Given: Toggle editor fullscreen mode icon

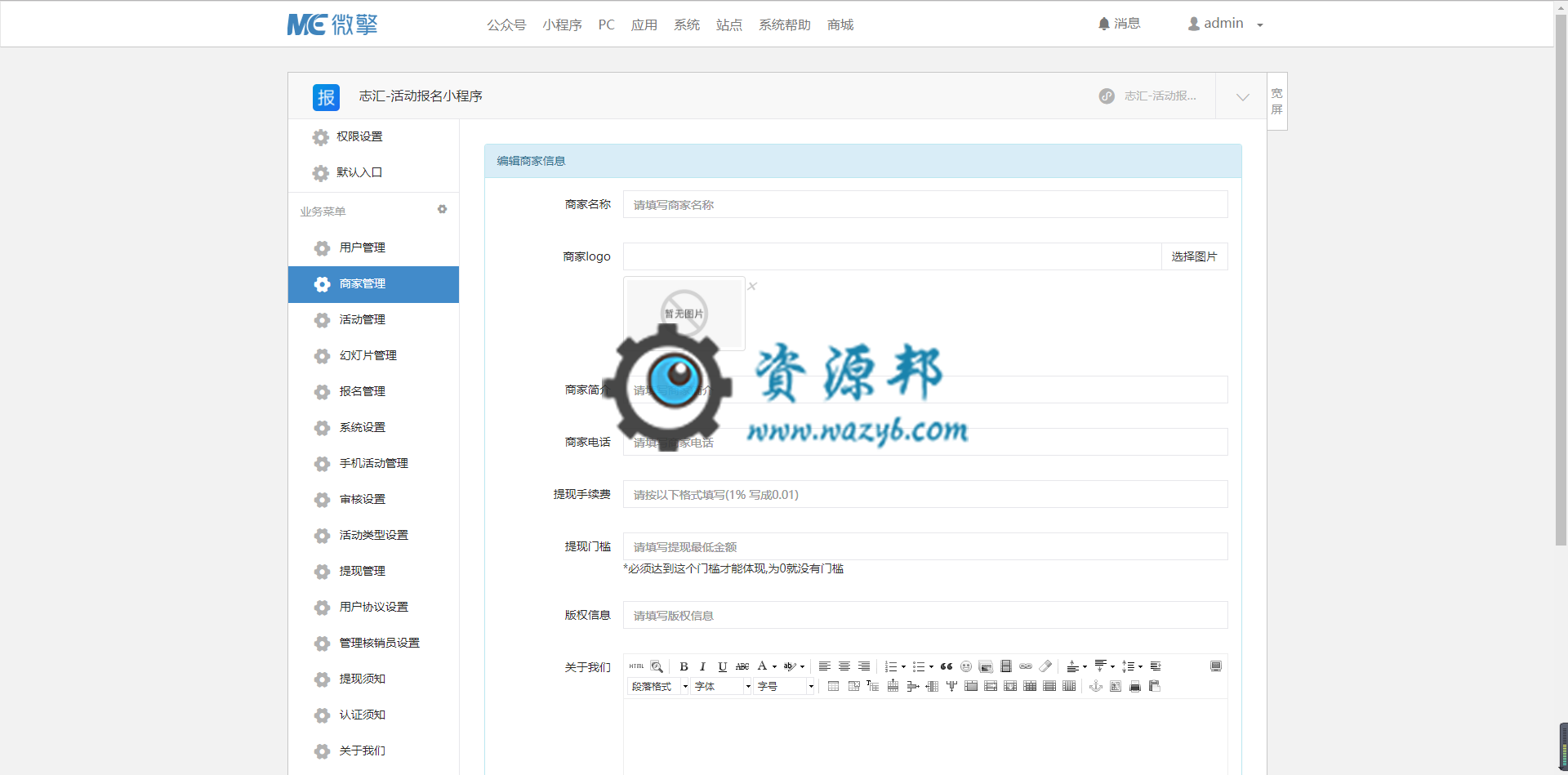Looking at the screenshot, I should [x=1216, y=666].
